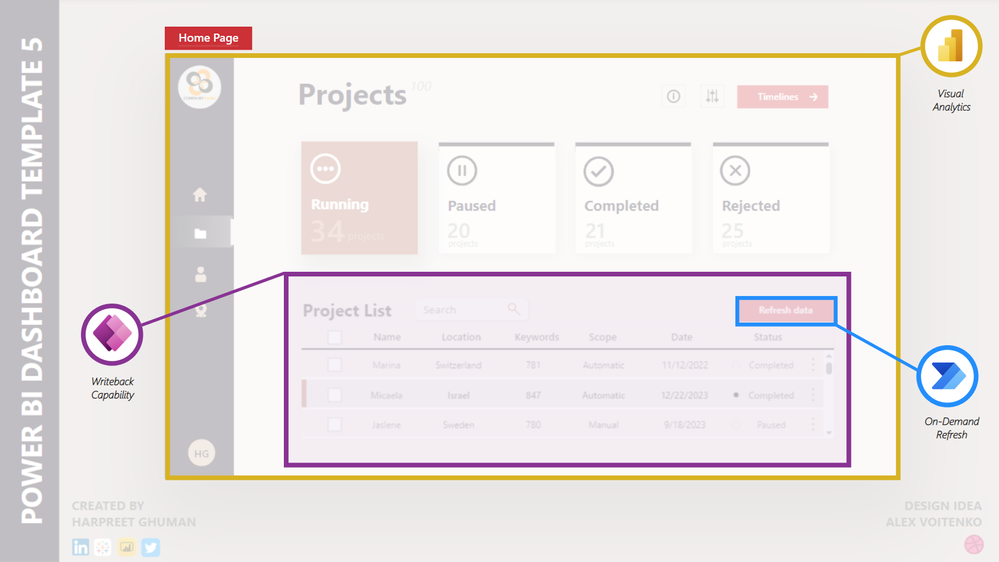The width and height of the screenshot is (999, 562).
Task: Open the Home icon in sidebar
Action: point(200,194)
